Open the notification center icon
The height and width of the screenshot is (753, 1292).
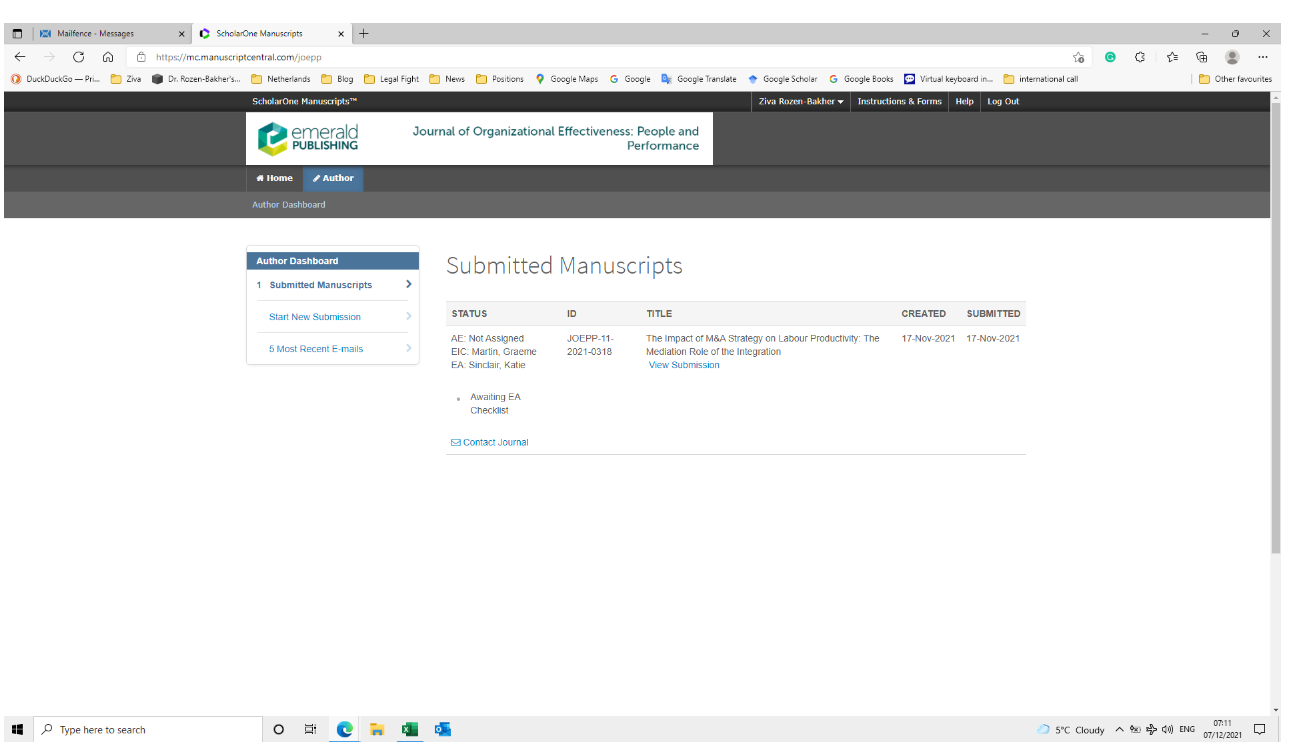point(1260,729)
